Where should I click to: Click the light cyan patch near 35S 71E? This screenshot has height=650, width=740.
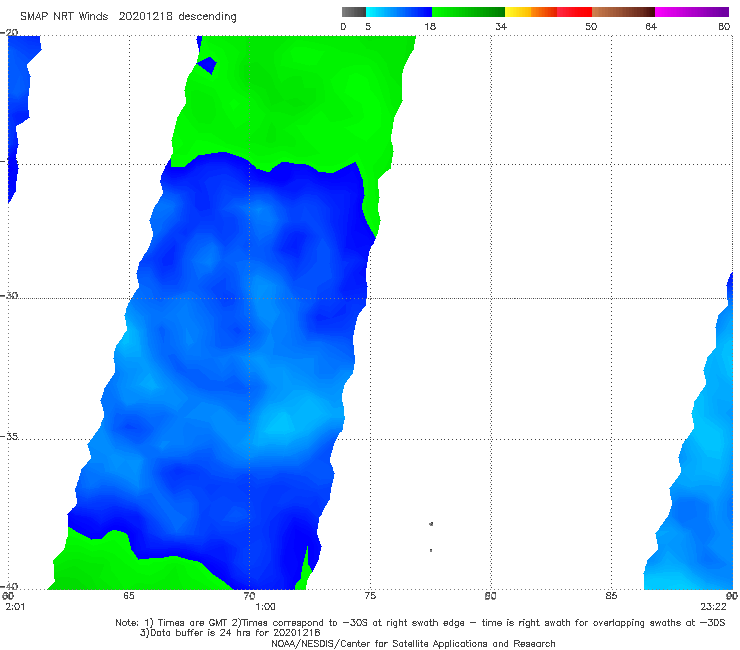(283, 422)
